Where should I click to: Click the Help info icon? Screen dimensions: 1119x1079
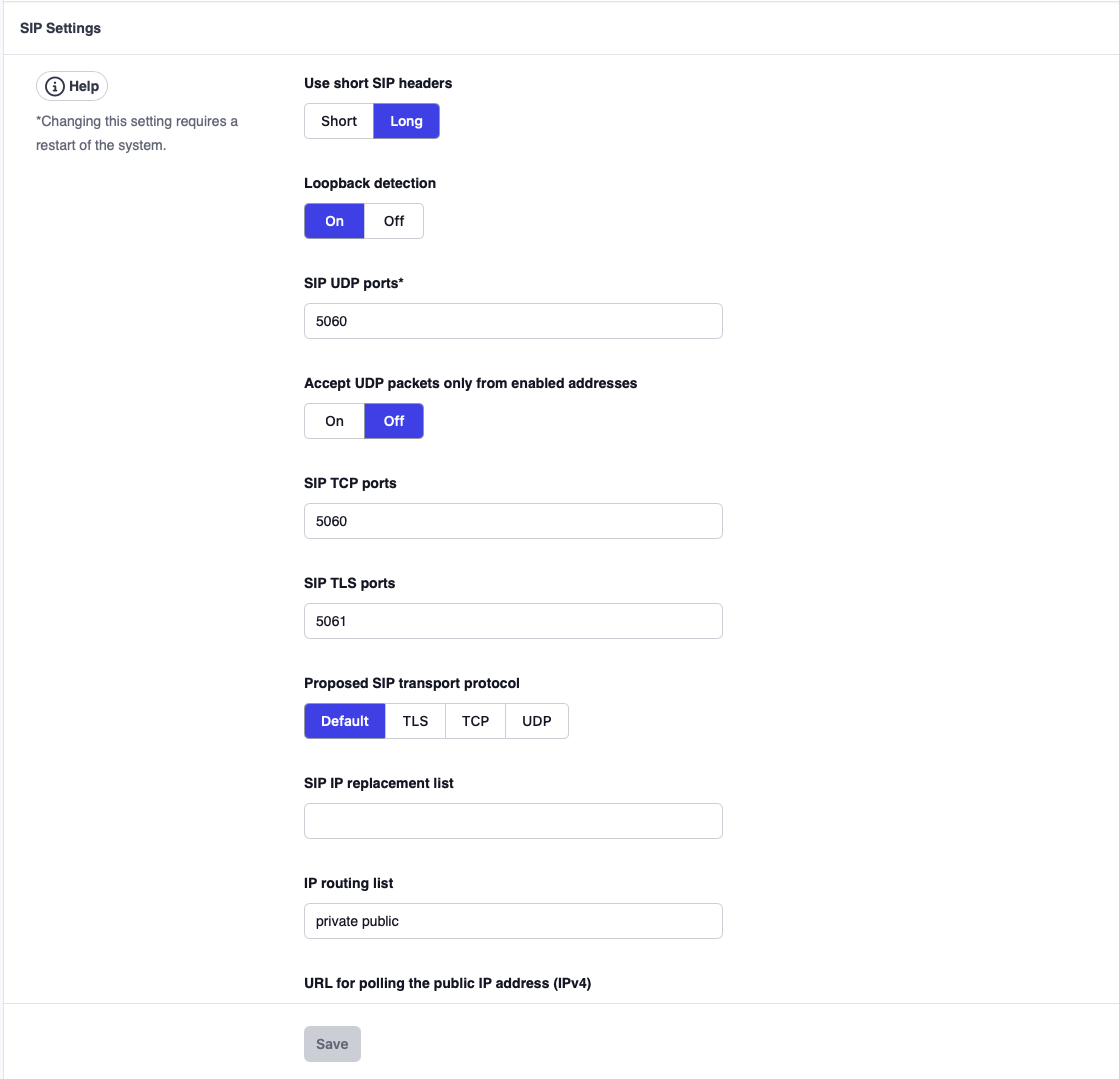click(56, 87)
